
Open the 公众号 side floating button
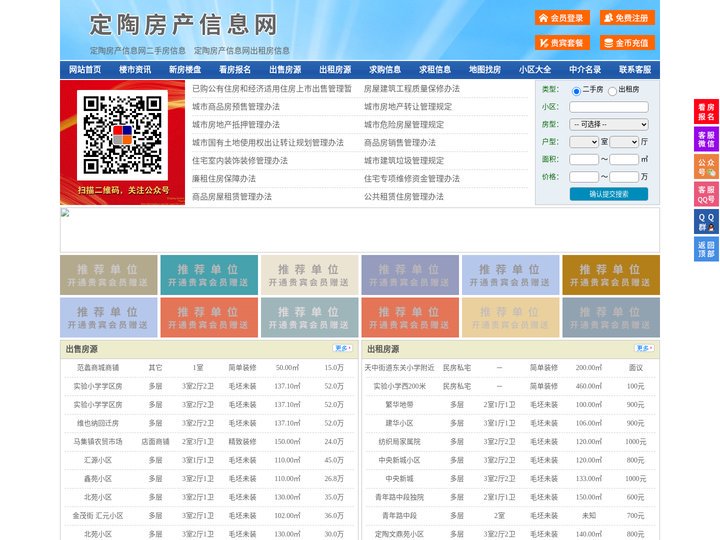point(706,167)
